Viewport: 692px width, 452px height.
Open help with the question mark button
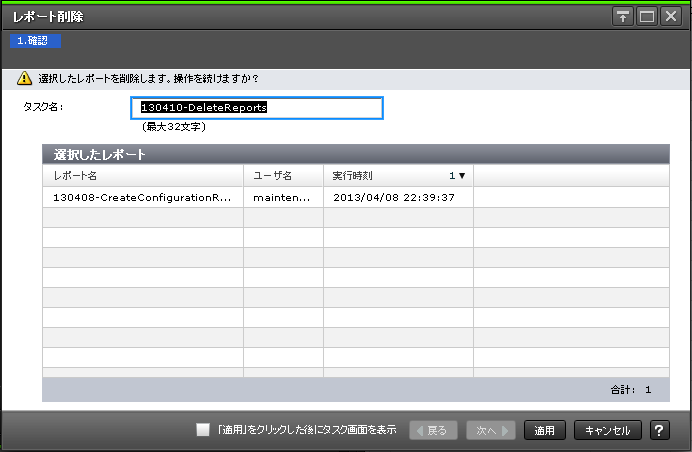pyautogui.click(x=659, y=430)
